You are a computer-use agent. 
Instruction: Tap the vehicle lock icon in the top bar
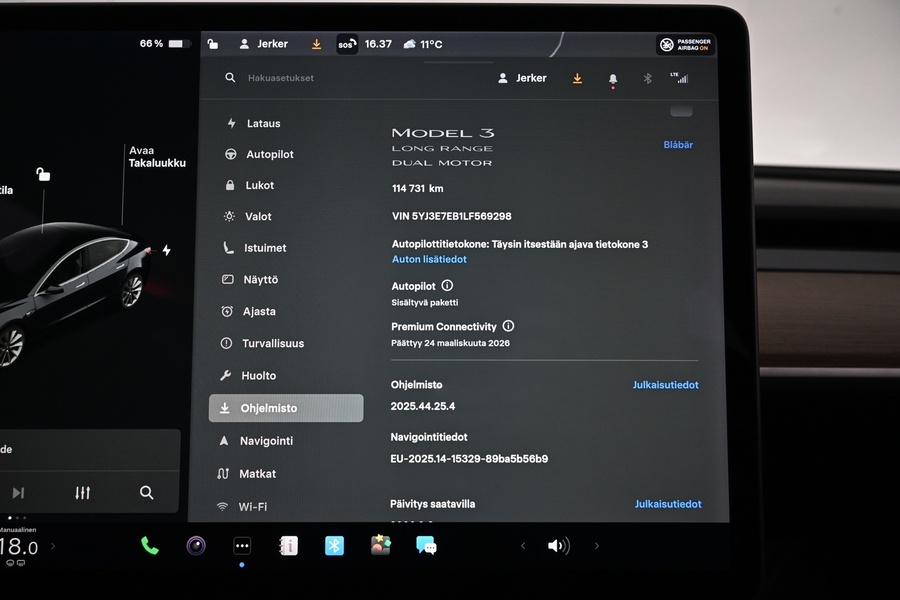212,43
